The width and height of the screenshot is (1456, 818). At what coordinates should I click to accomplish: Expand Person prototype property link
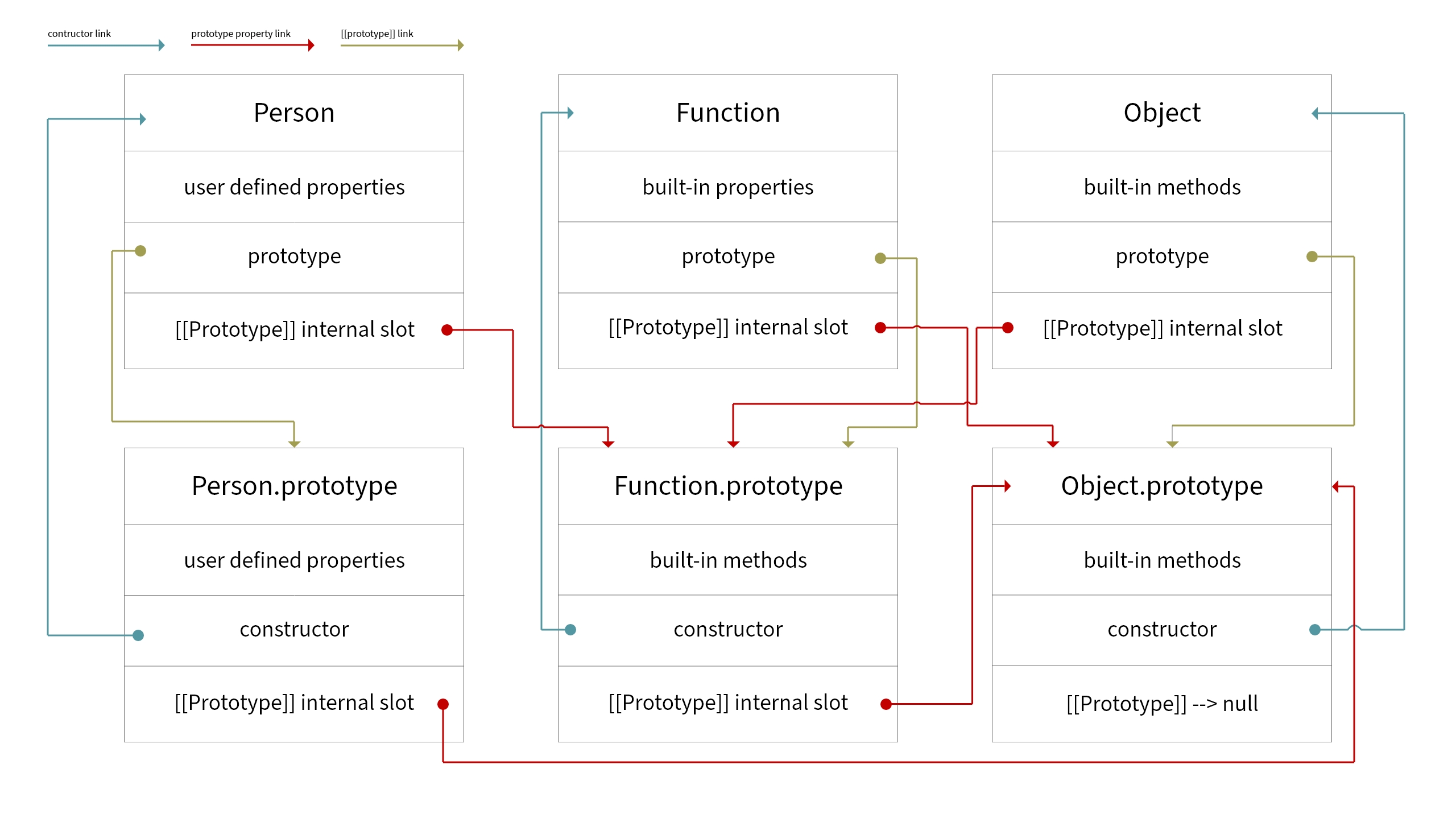click(140, 251)
